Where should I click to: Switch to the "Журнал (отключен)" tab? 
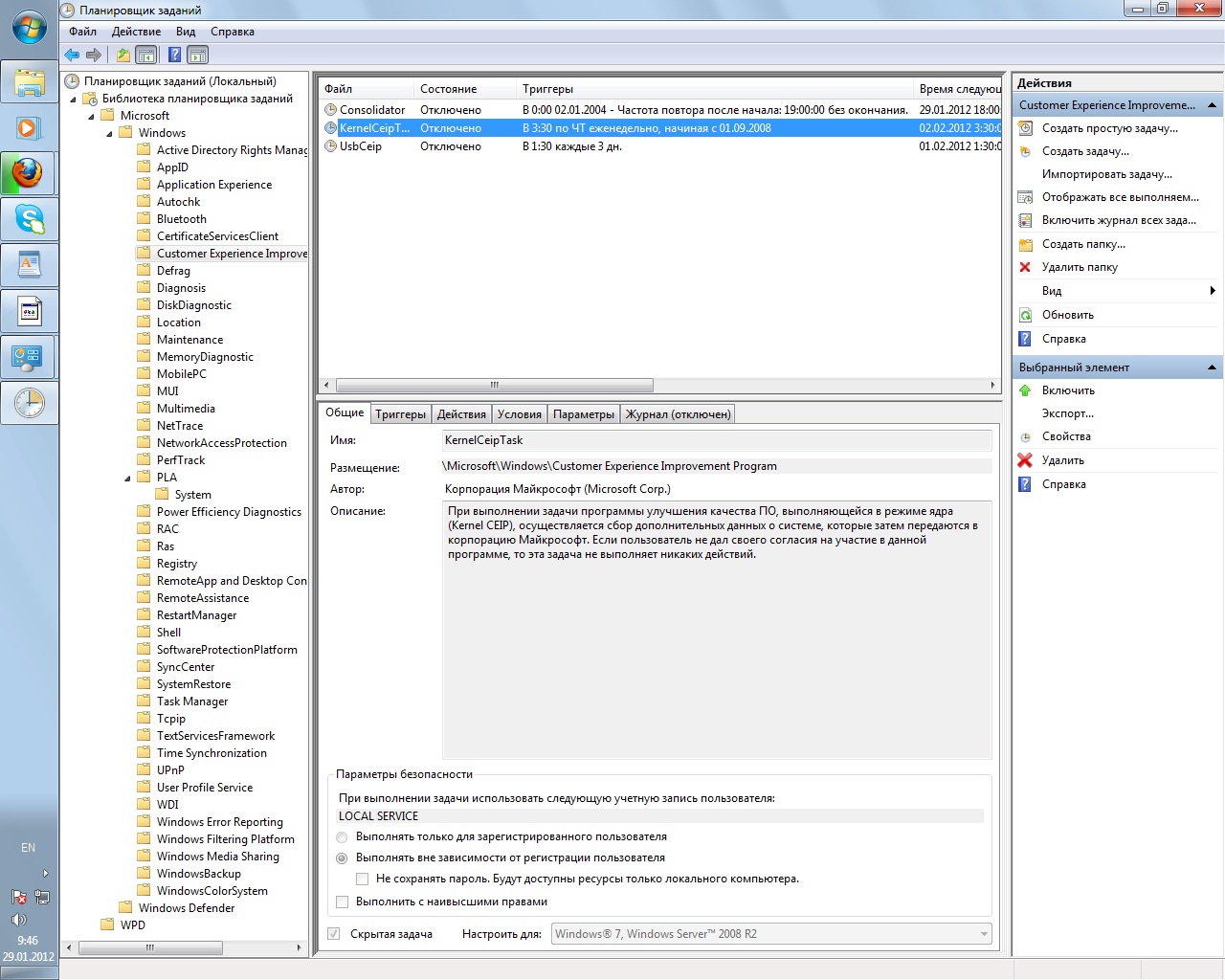[x=678, y=414]
